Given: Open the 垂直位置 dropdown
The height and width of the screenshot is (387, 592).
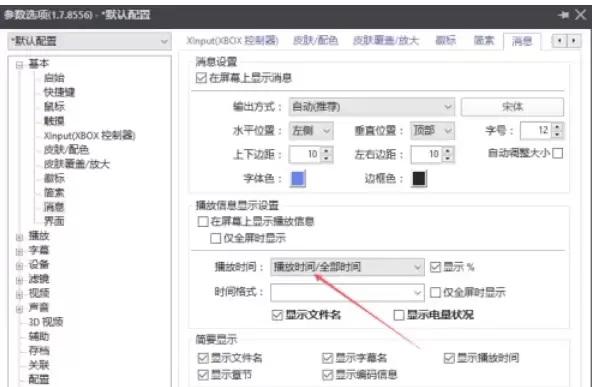Looking at the screenshot, I should pos(432,131).
